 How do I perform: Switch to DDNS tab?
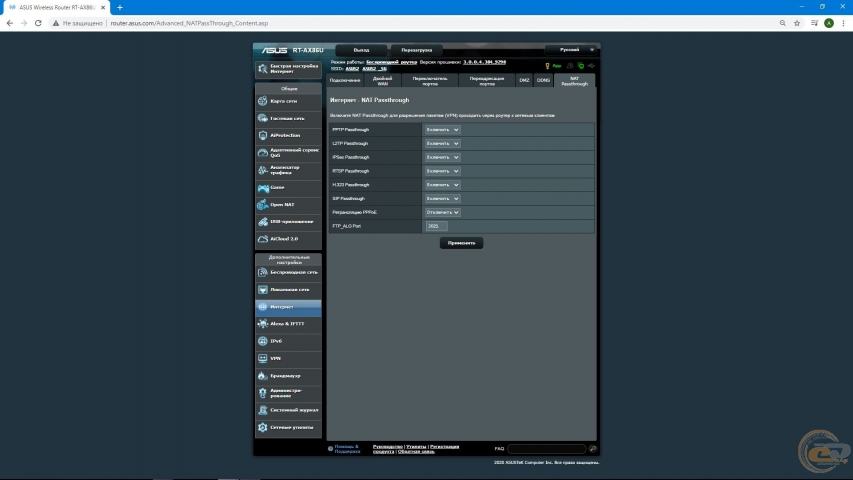click(x=543, y=81)
